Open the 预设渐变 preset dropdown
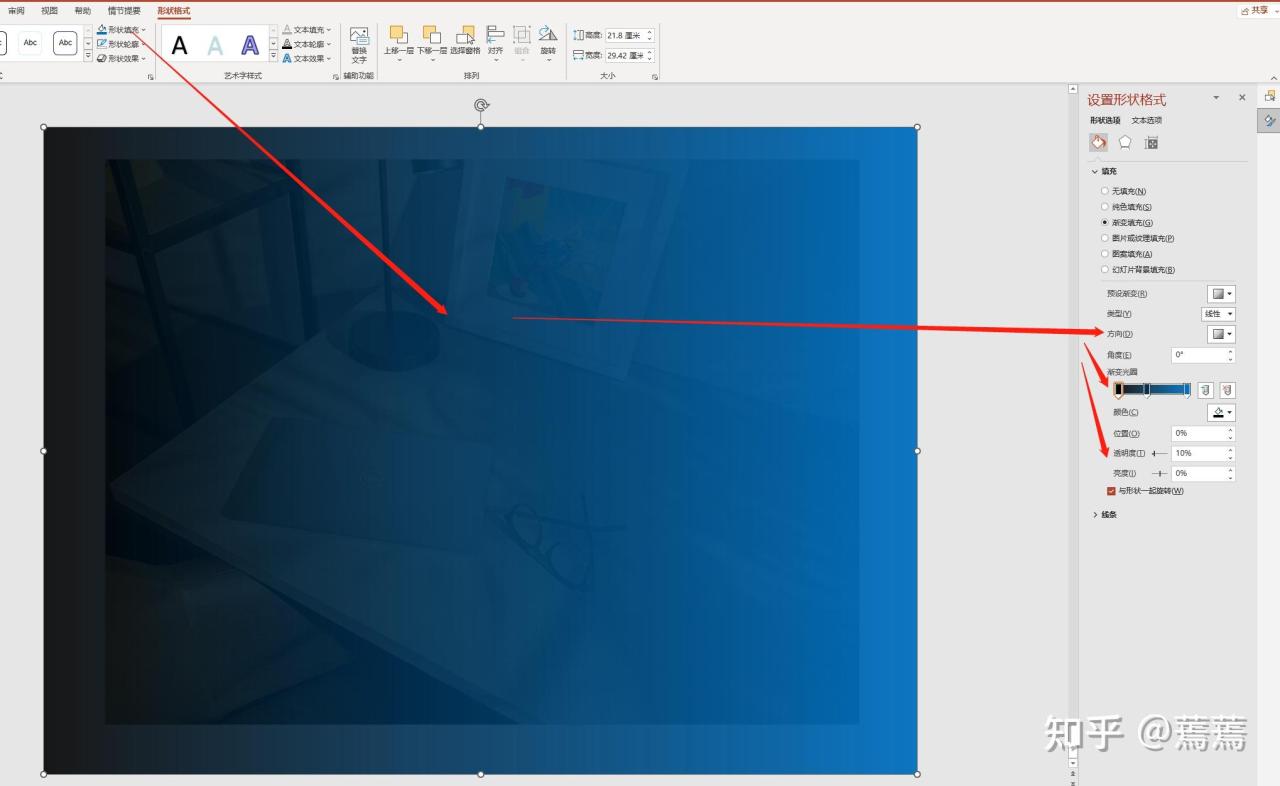Screen dimensions: 1280x786 pos(1221,294)
